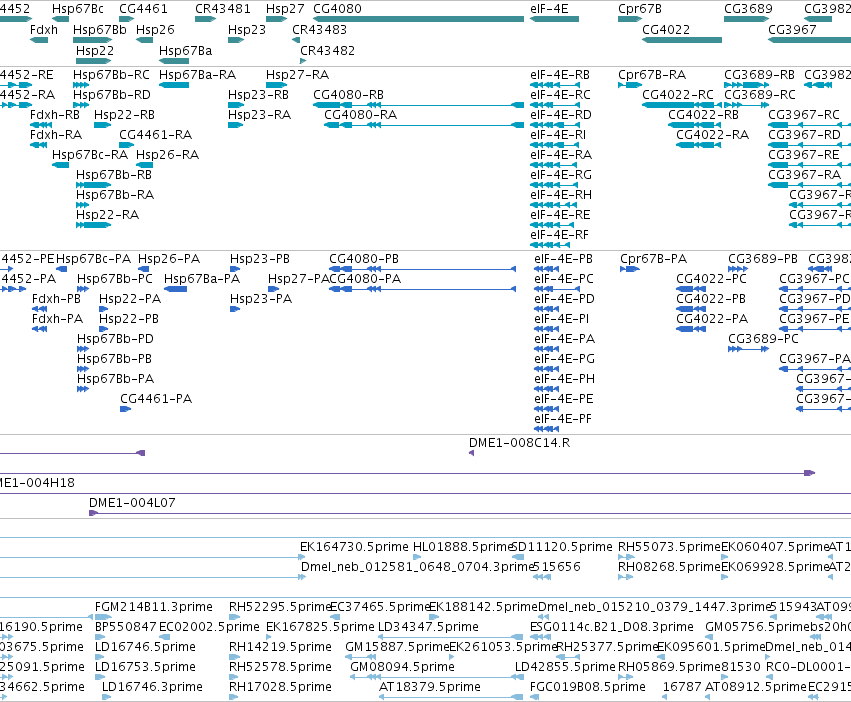Select the EK164730.5prime EST label

[354, 546]
